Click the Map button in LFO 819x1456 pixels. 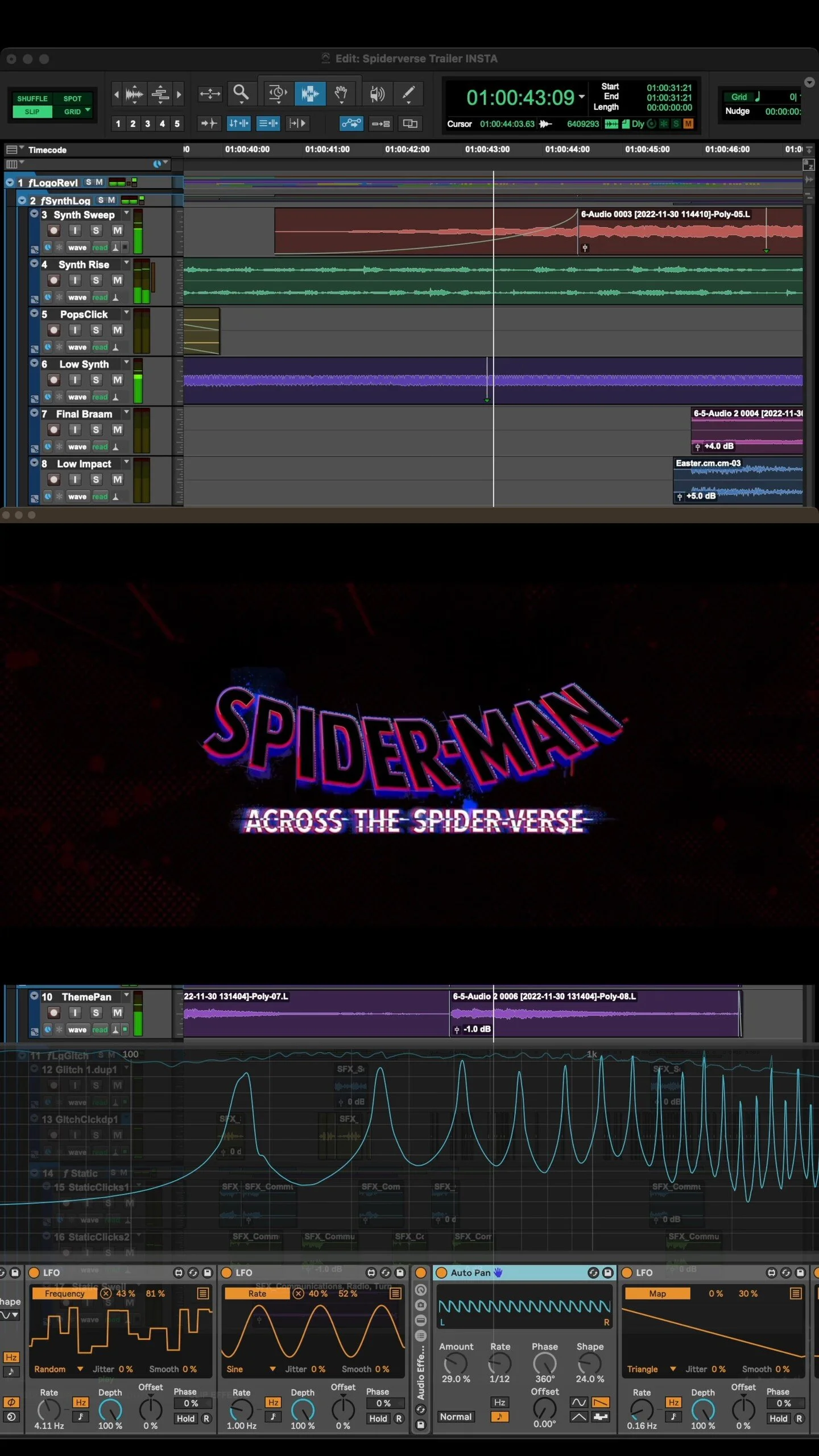click(x=657, y=1293)
